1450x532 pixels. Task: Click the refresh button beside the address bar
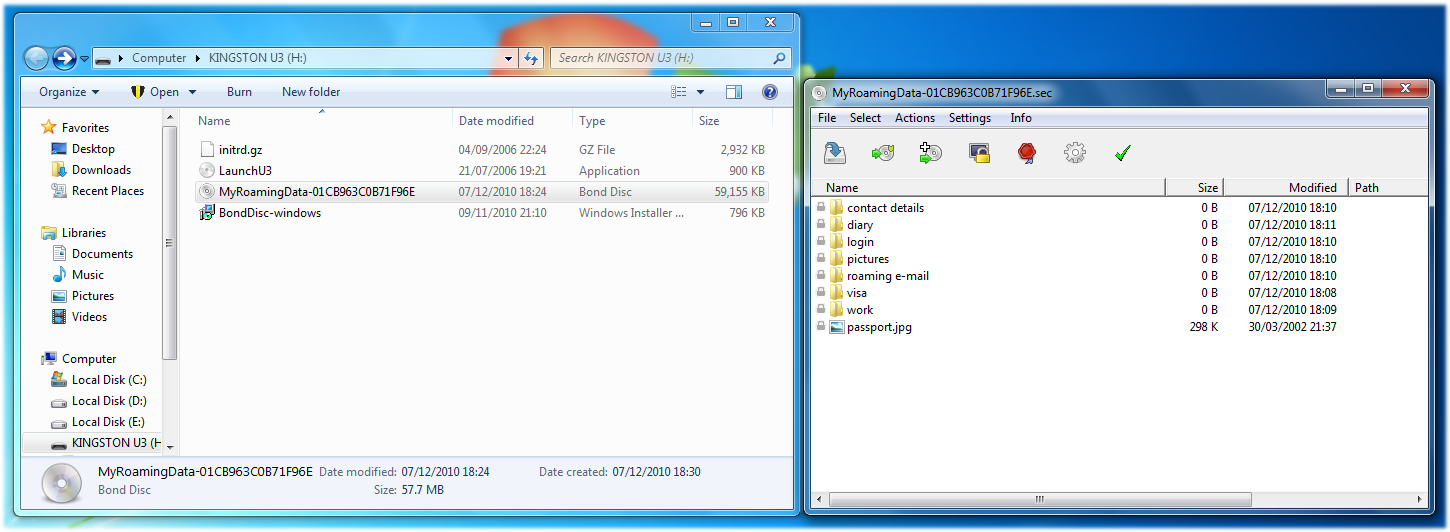click(531, 58)
